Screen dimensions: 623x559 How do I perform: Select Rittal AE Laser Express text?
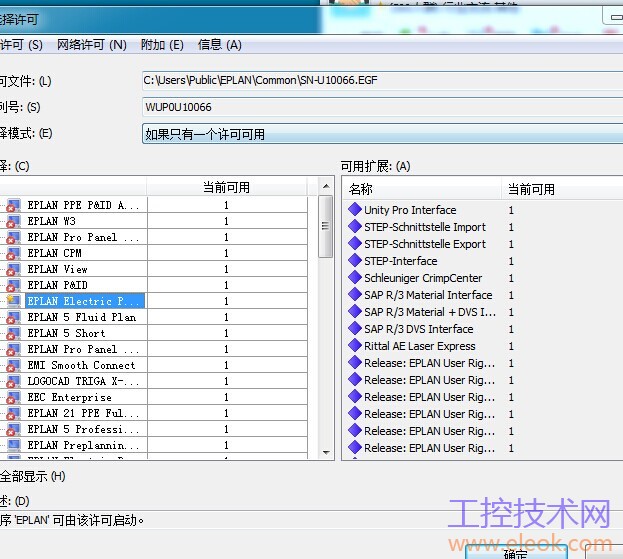[x=420, y=346]
